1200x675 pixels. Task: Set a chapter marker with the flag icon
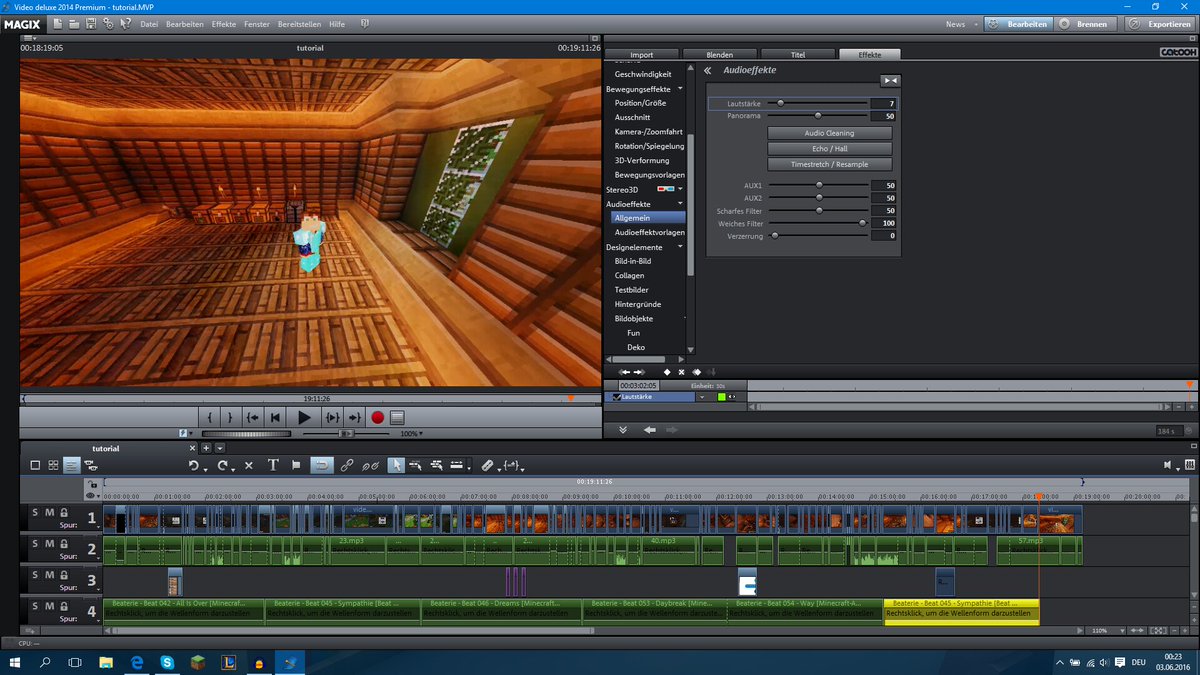pyautogui.click(x=296, y=465)
